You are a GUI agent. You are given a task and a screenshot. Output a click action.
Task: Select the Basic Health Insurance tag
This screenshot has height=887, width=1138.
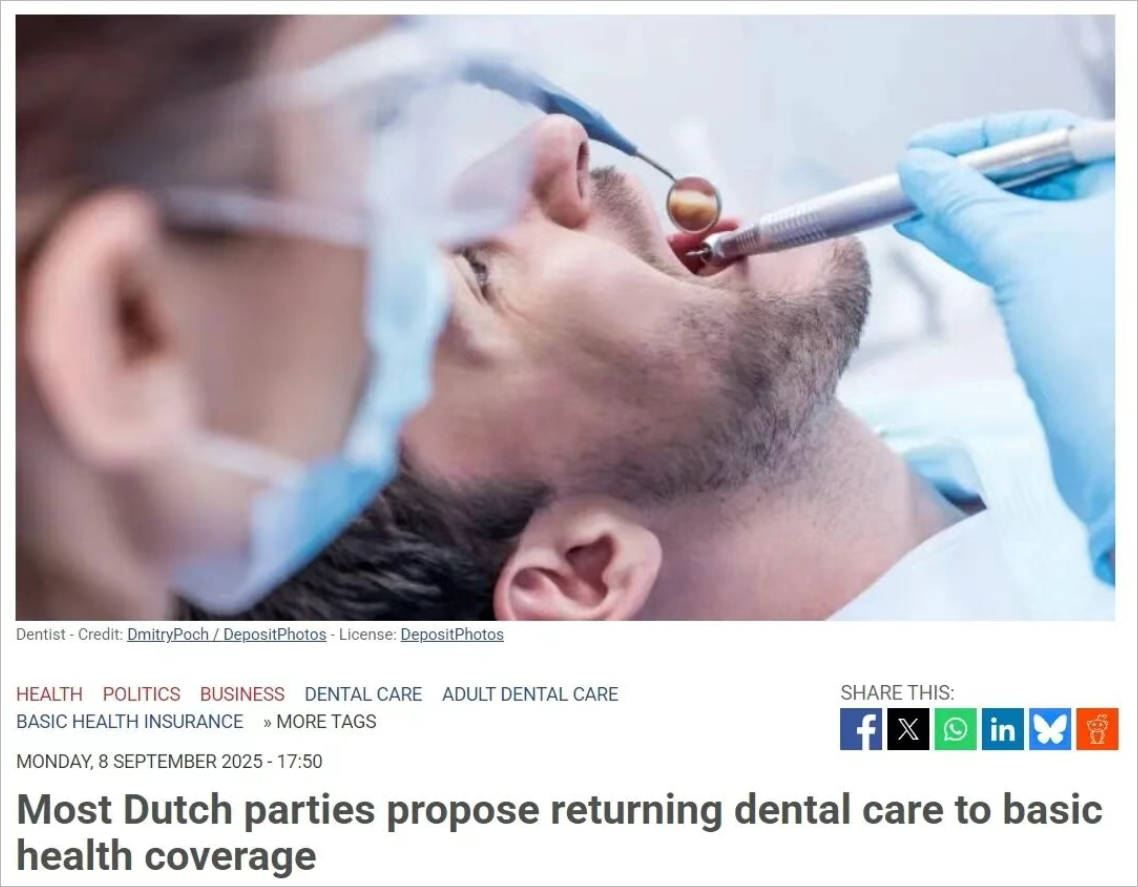(130, 722)
